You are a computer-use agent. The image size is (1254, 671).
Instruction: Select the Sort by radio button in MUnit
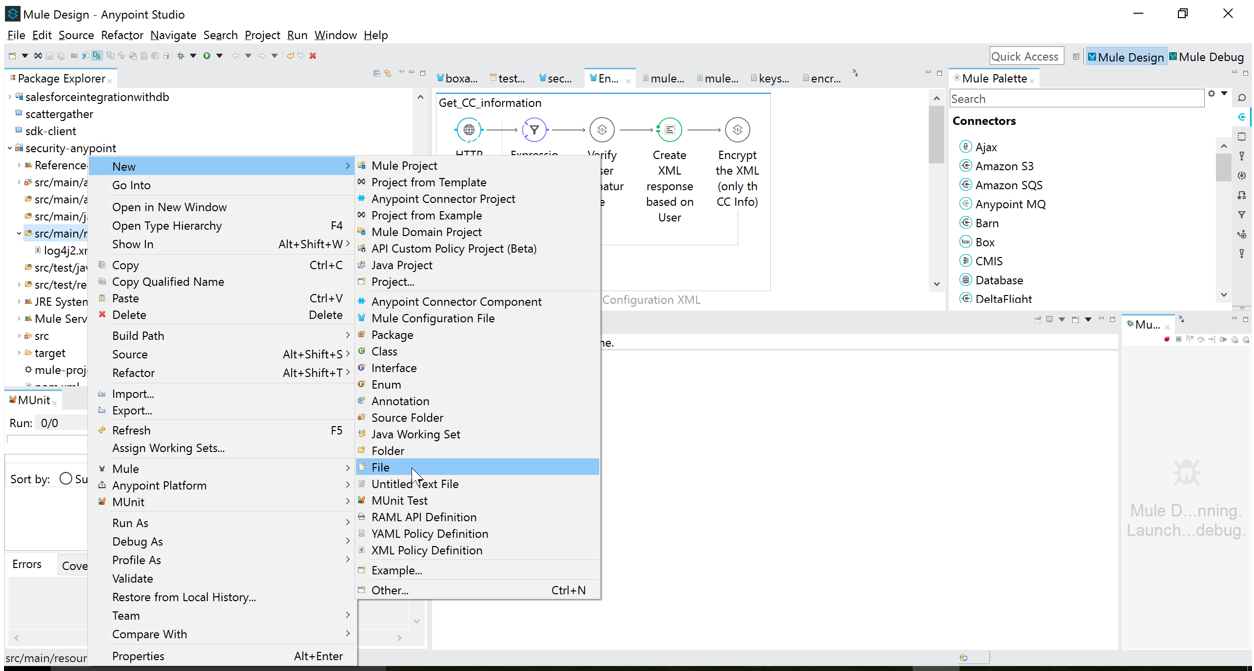point(66,479)
